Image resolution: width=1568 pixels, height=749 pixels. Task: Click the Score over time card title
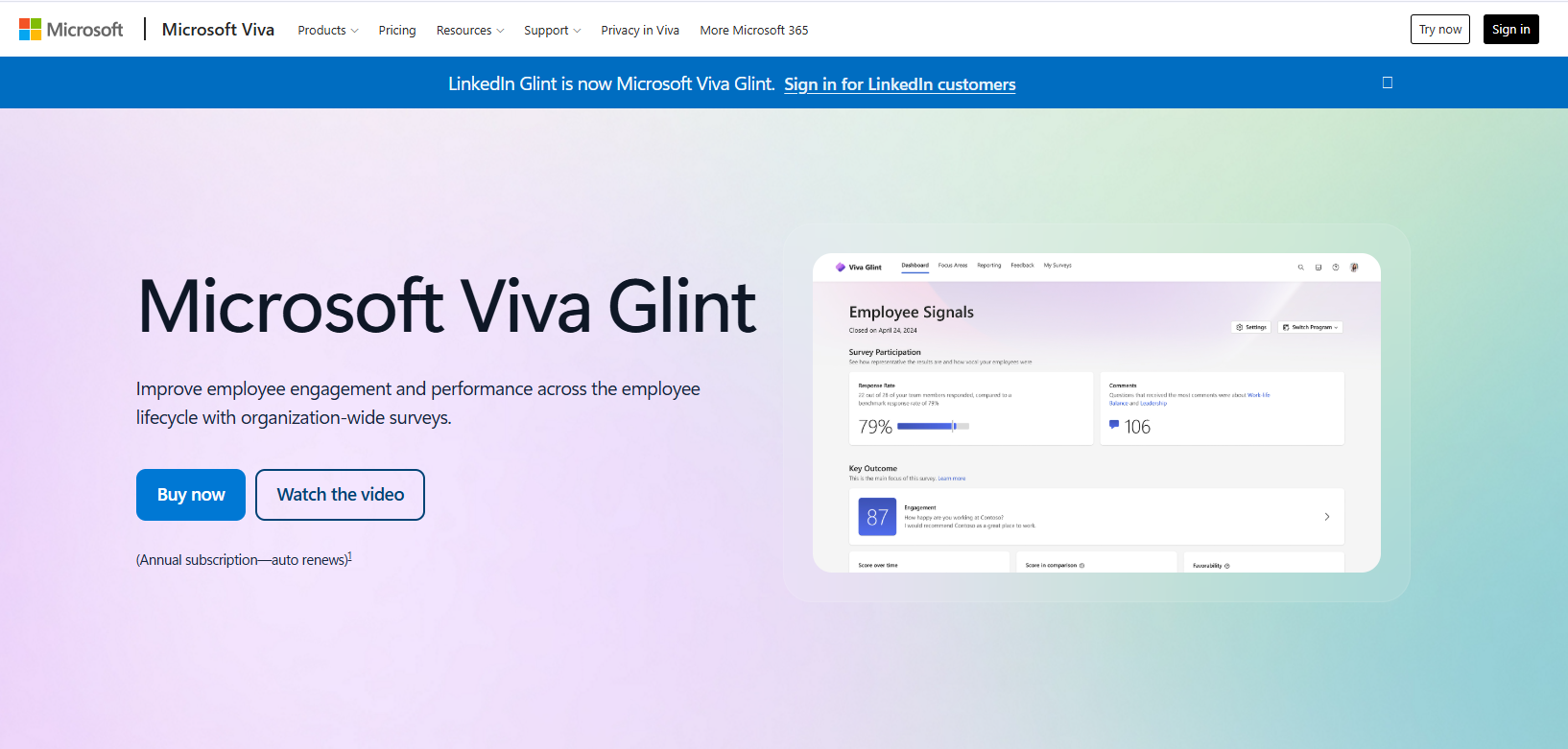(878, 566)
